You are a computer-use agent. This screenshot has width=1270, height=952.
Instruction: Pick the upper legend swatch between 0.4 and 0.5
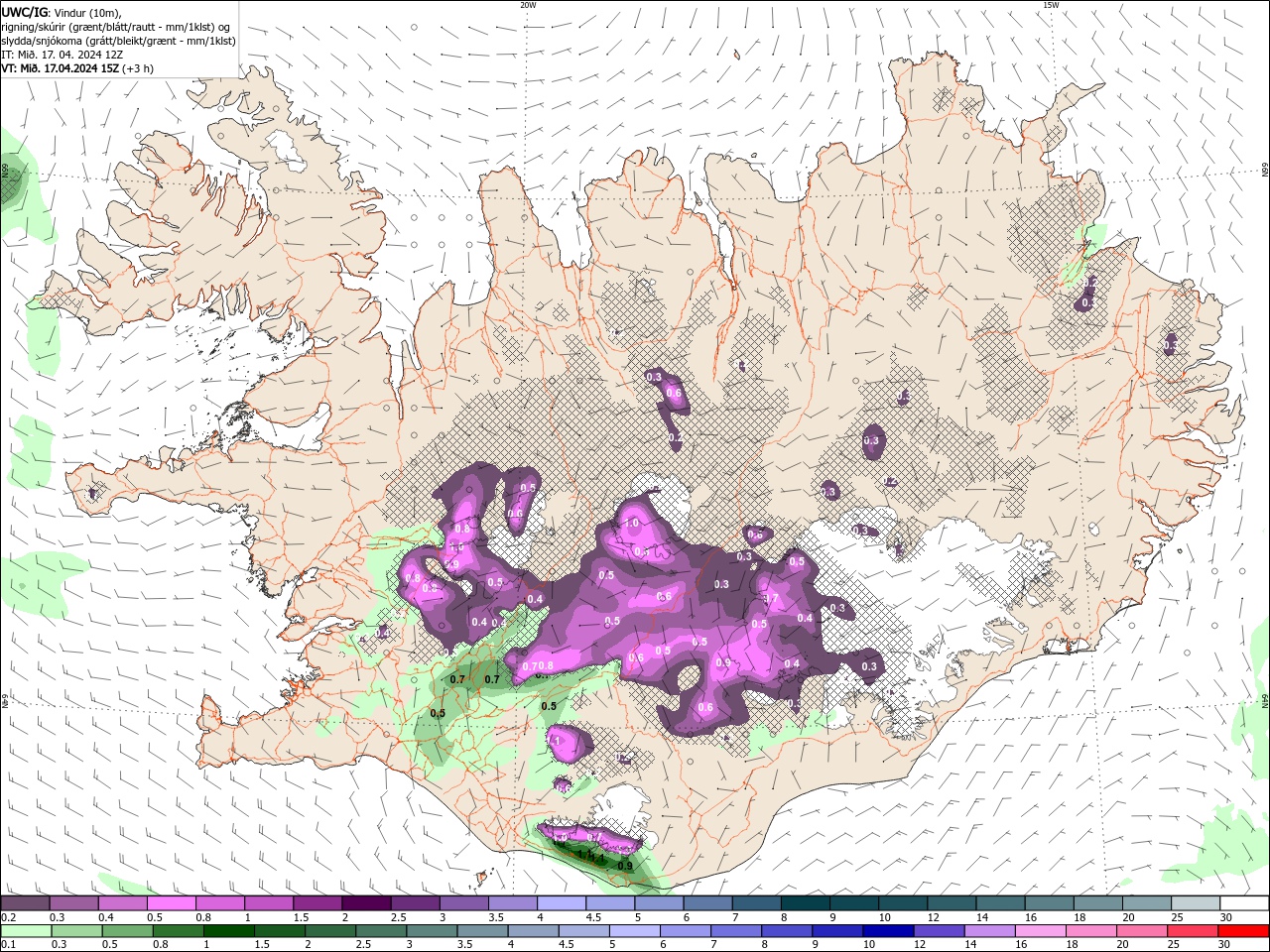click(122, 903)
